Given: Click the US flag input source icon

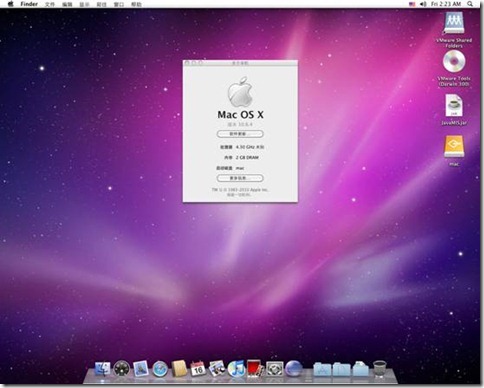Looking at the screenshot, I should tap(412, 4).
